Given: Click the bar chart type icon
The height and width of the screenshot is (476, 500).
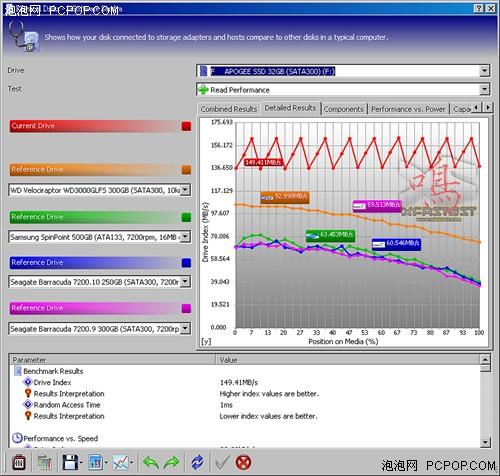Looking at the screenshot, I should [96, 462].
